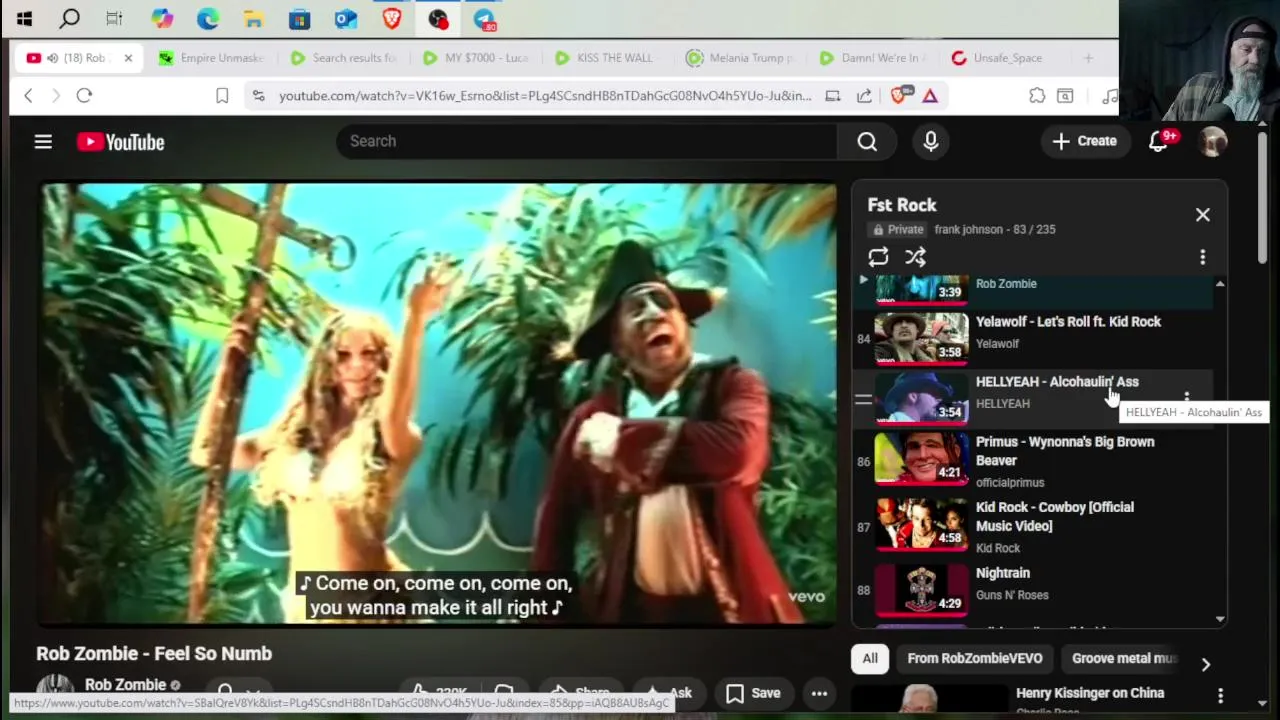Switch to Damn! We're In tab
Screen dimensions: 1280x720
[871, 58]
